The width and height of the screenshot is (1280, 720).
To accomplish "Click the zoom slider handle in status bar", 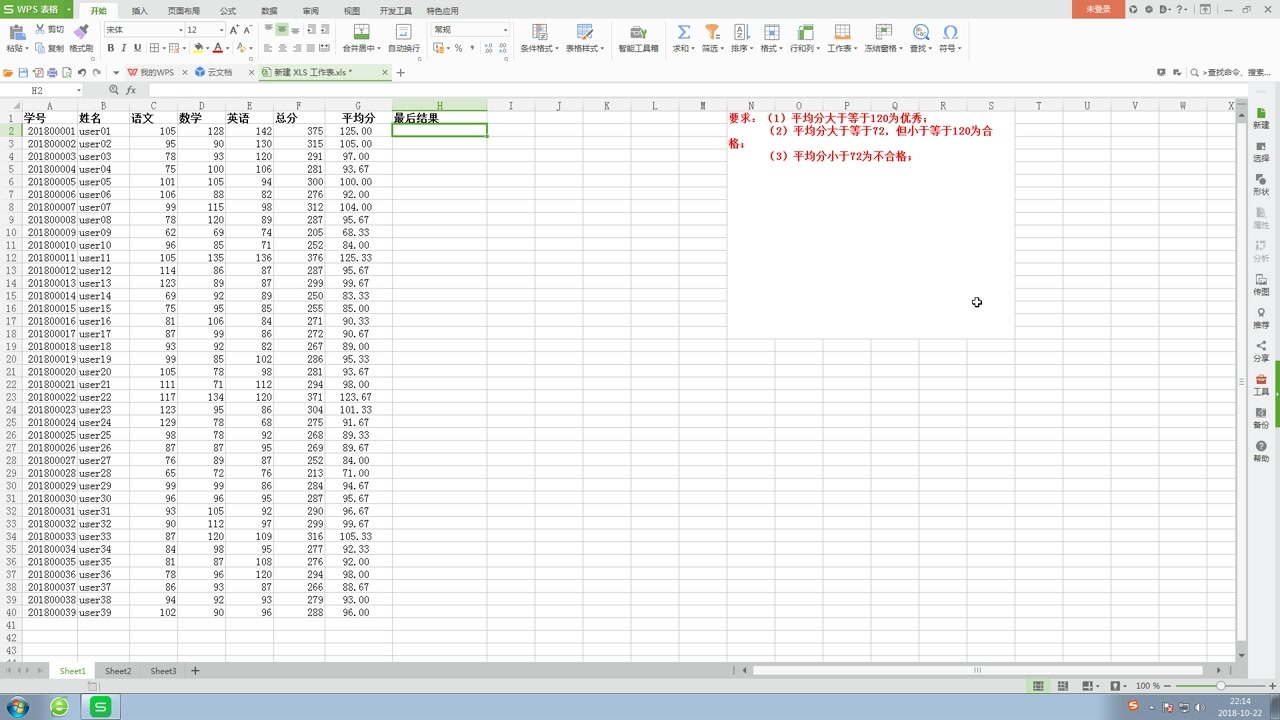I will click(1220, 686).
